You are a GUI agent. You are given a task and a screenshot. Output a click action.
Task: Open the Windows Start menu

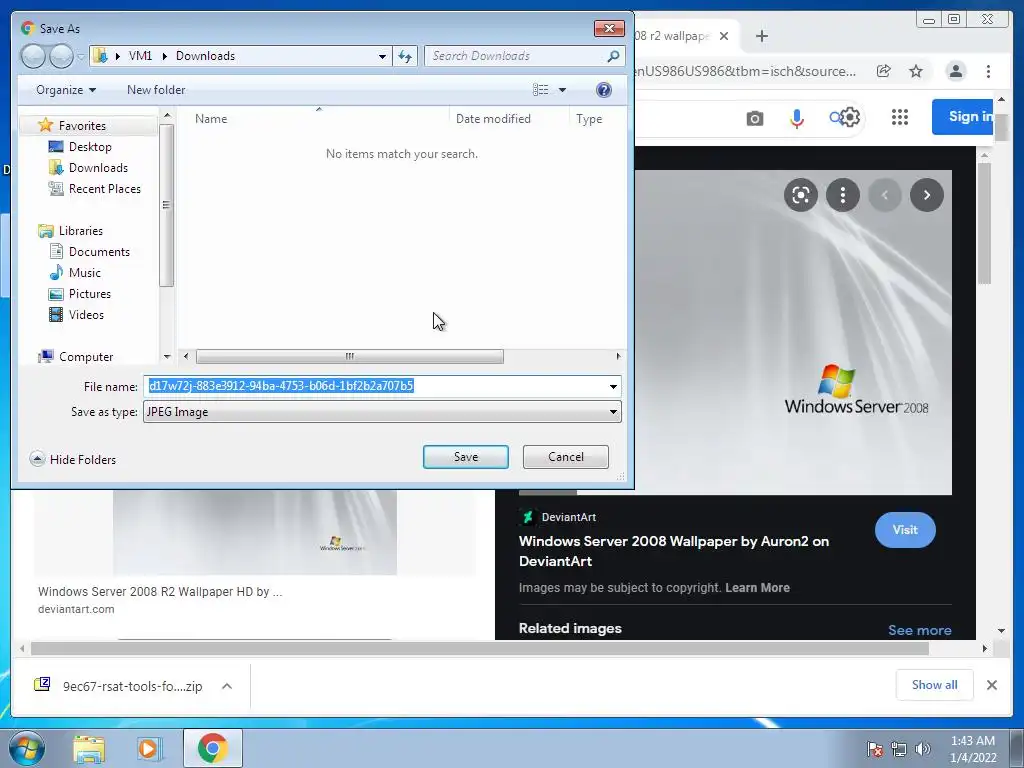(x=27, y=748)
